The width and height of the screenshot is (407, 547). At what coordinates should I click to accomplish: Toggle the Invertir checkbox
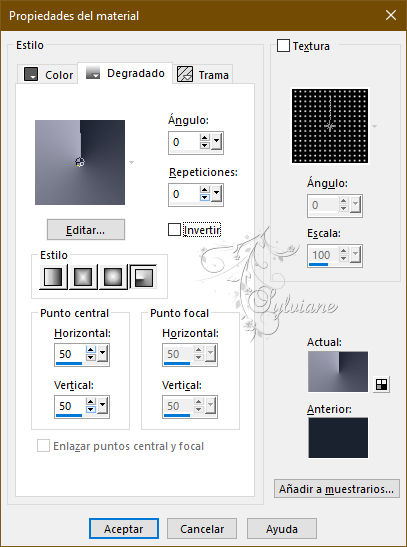174,230
